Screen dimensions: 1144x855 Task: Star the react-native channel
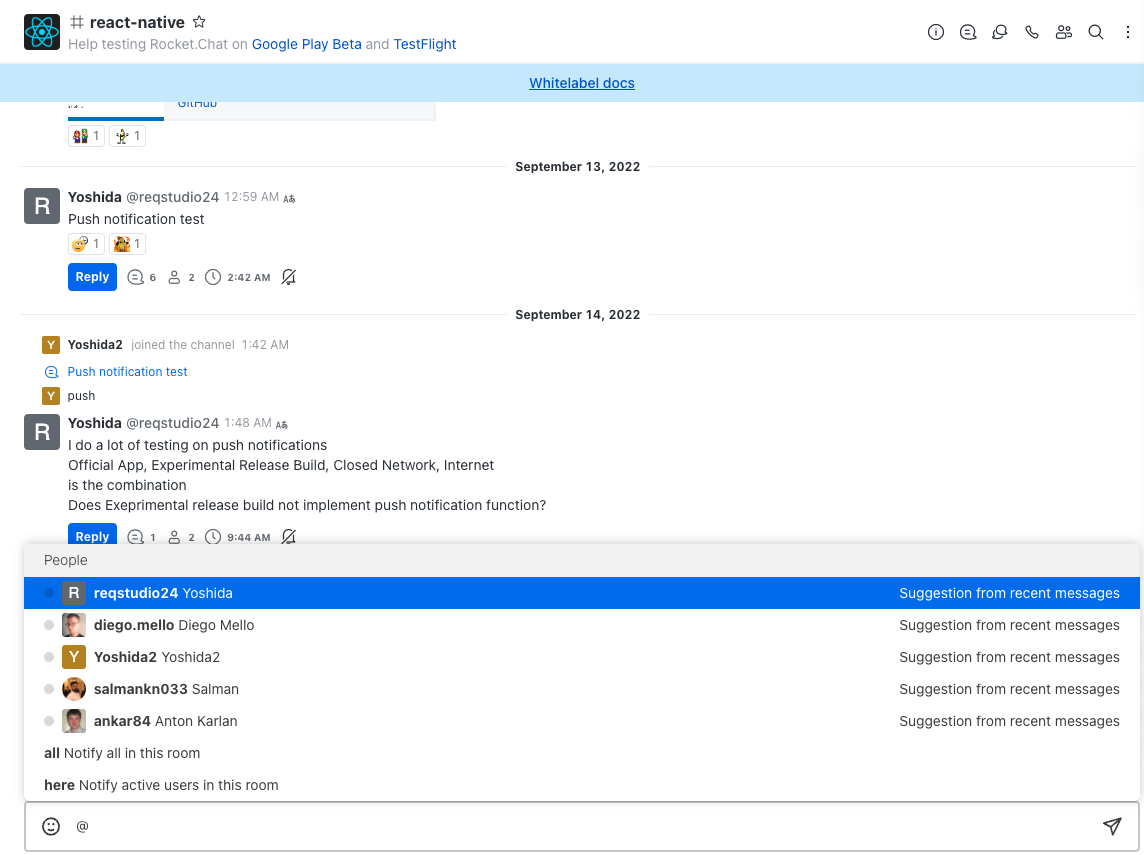point(198,23)
